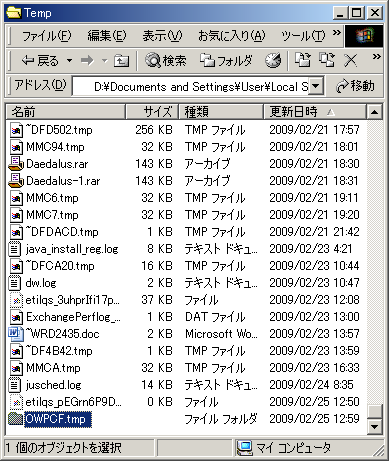Click the Delete (X) toolbar icon
Screen dimensions: 389x461
pos(350,61)
